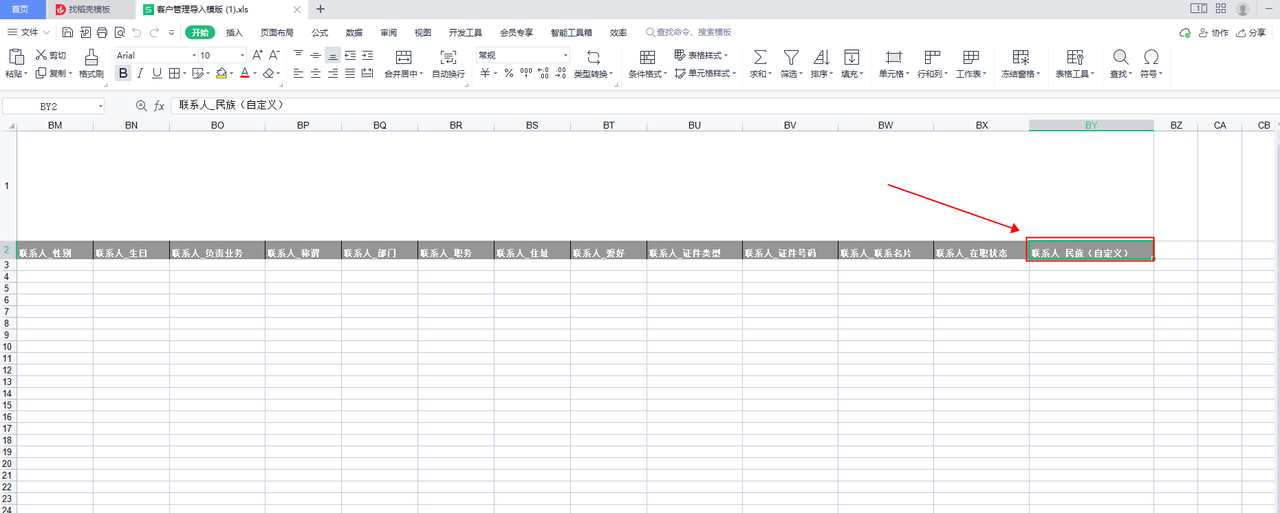The image size is (1280, 513).
Task: Click the Fill (填充) button
Action: point(851,64)
